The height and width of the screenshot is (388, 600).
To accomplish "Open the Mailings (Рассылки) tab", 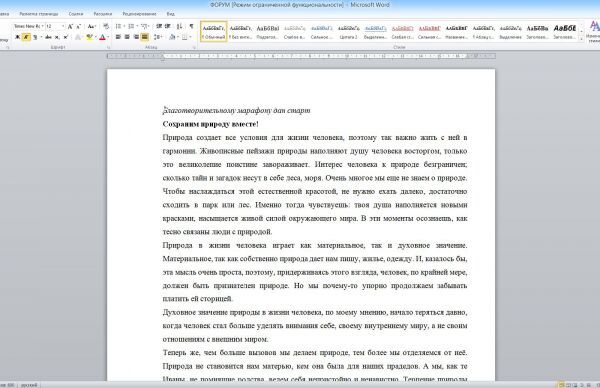I will pos(103,14).
